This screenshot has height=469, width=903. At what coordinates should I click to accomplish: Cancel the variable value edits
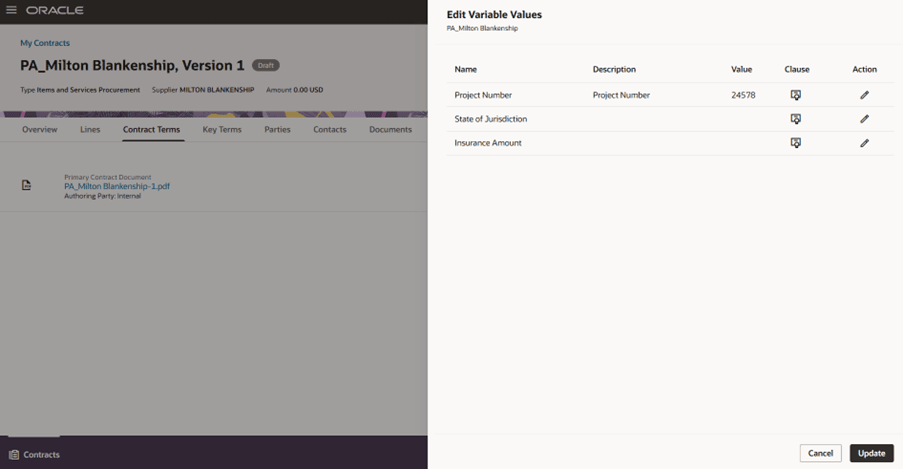click(x=820, y=453)
